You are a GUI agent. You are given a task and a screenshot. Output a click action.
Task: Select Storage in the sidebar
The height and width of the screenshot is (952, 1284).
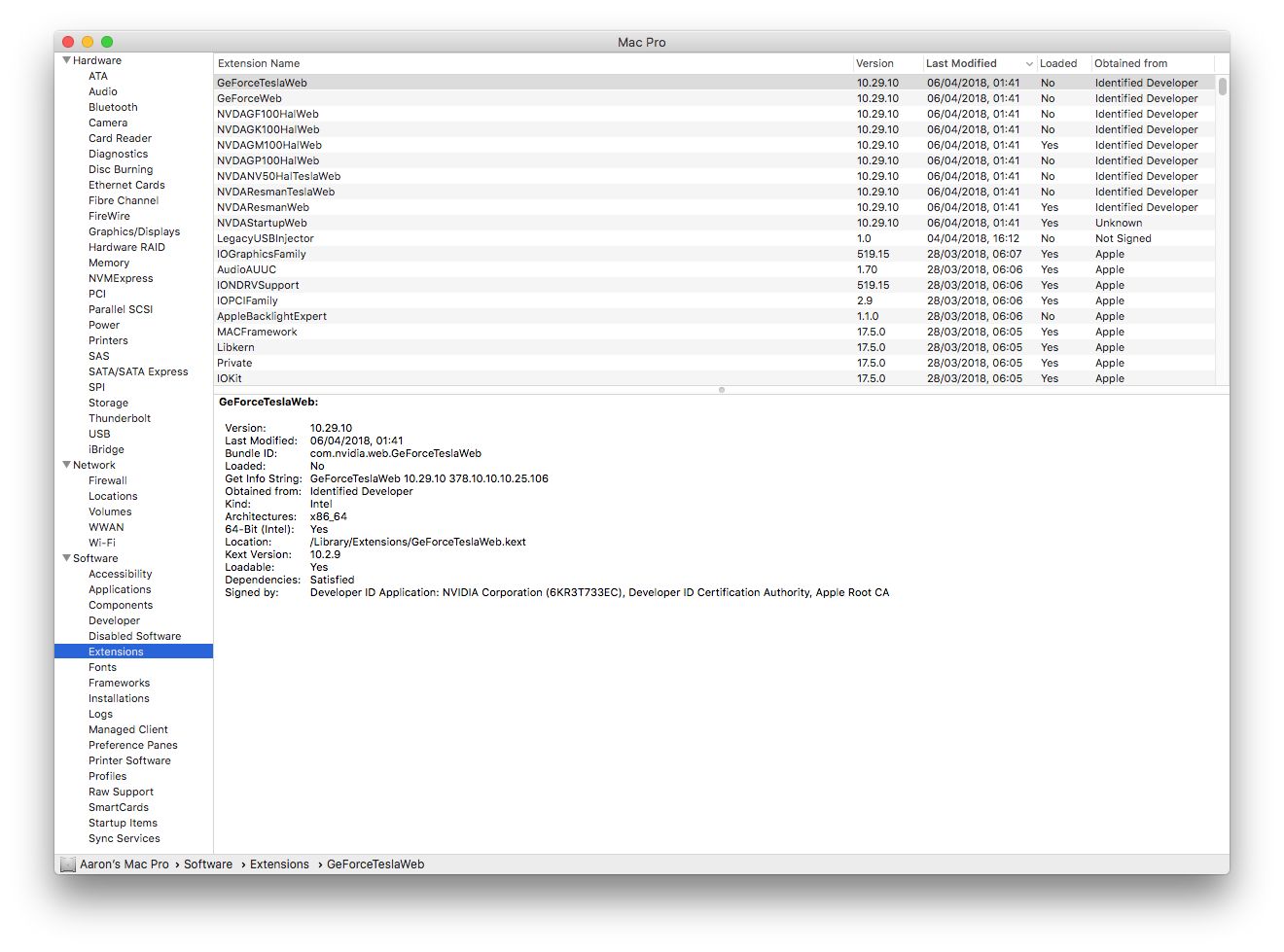coord(108,403)
